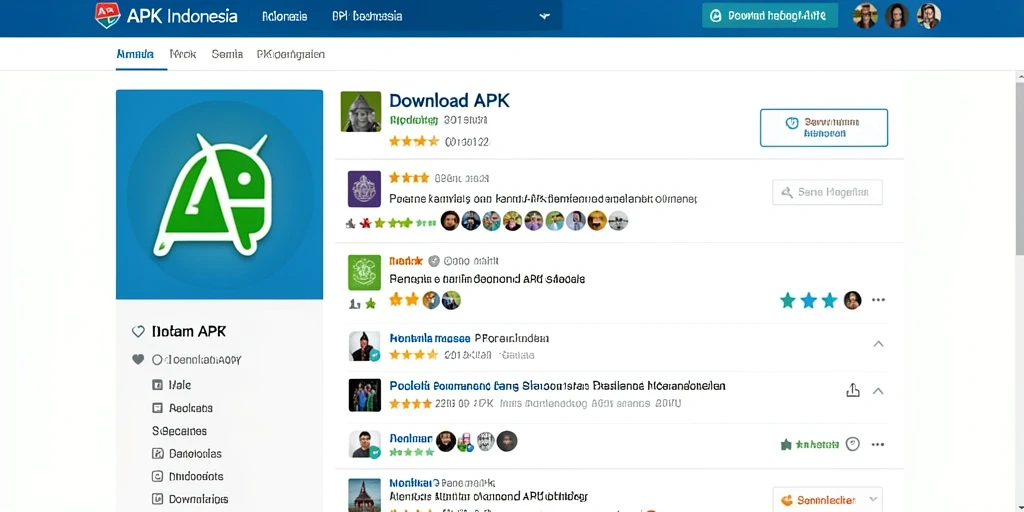This screenshot has height=512, width=1024.
Task: Switch to the PKdoengaien tab
Action: click(x=291, y=54)
